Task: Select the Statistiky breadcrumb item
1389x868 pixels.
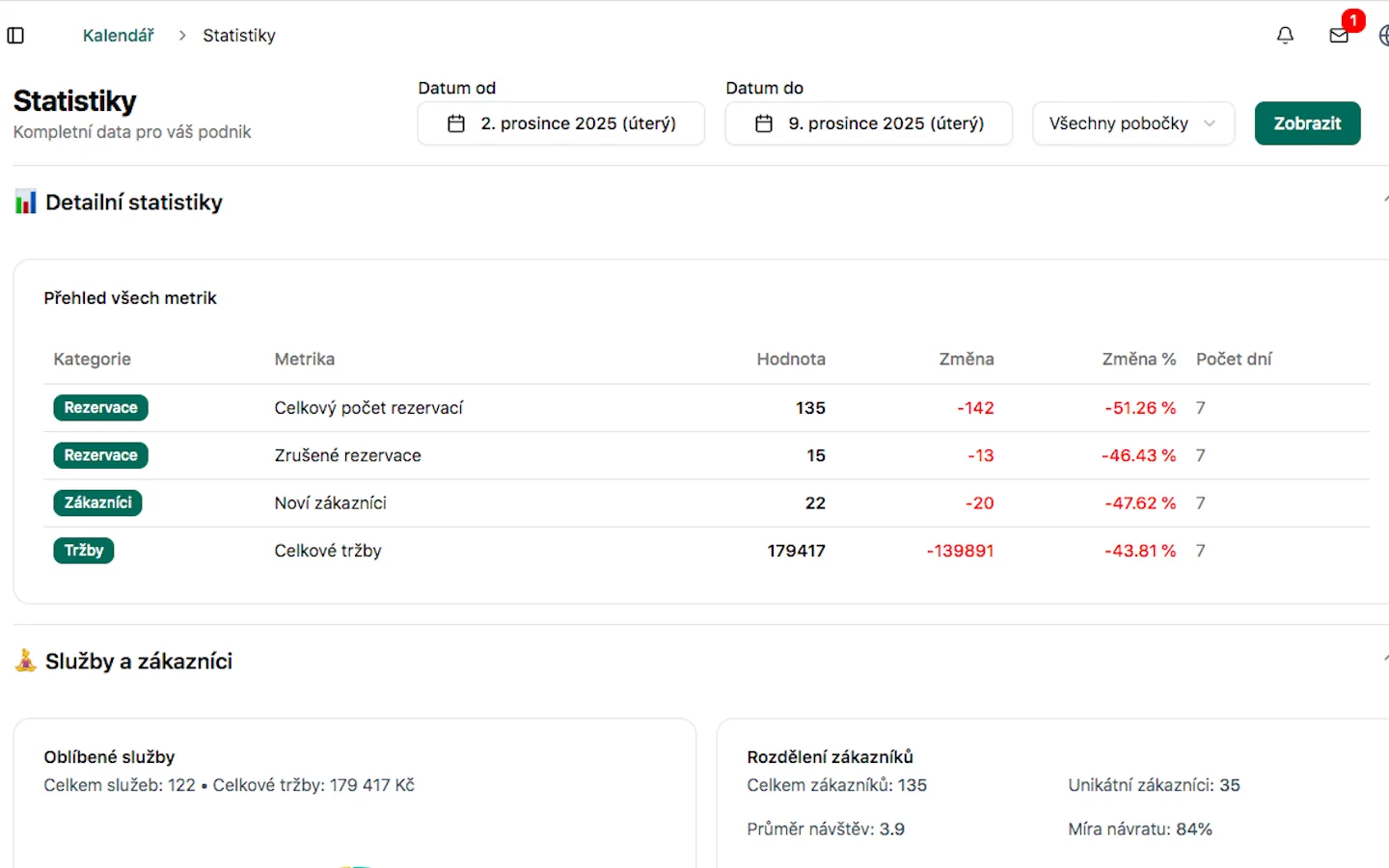Action: click(238, 36)
